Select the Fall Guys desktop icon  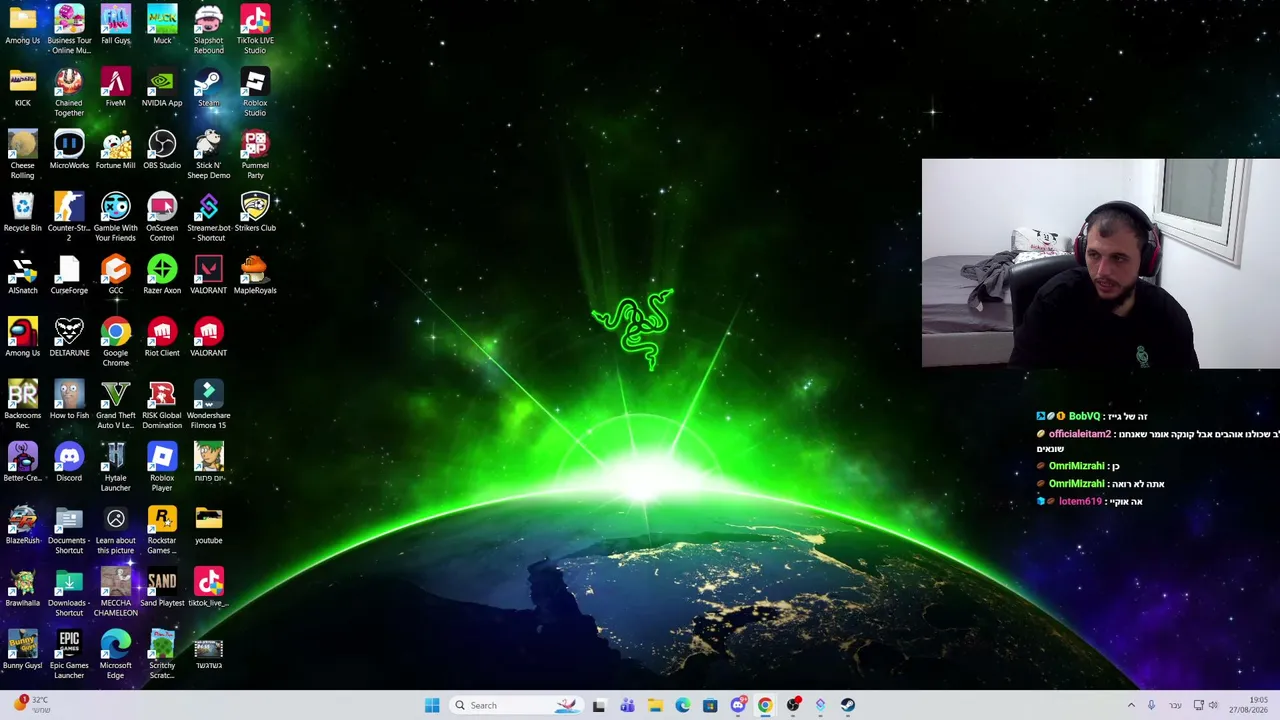click(x=115, y=26)
